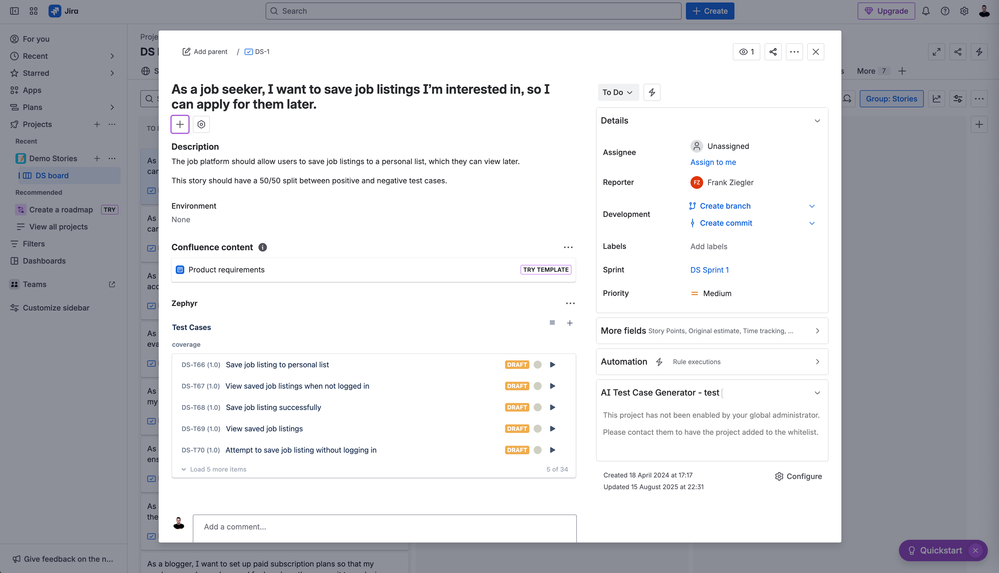Open DS-1 breadcrumb link
999x573 pixels.
pos(257,52)
